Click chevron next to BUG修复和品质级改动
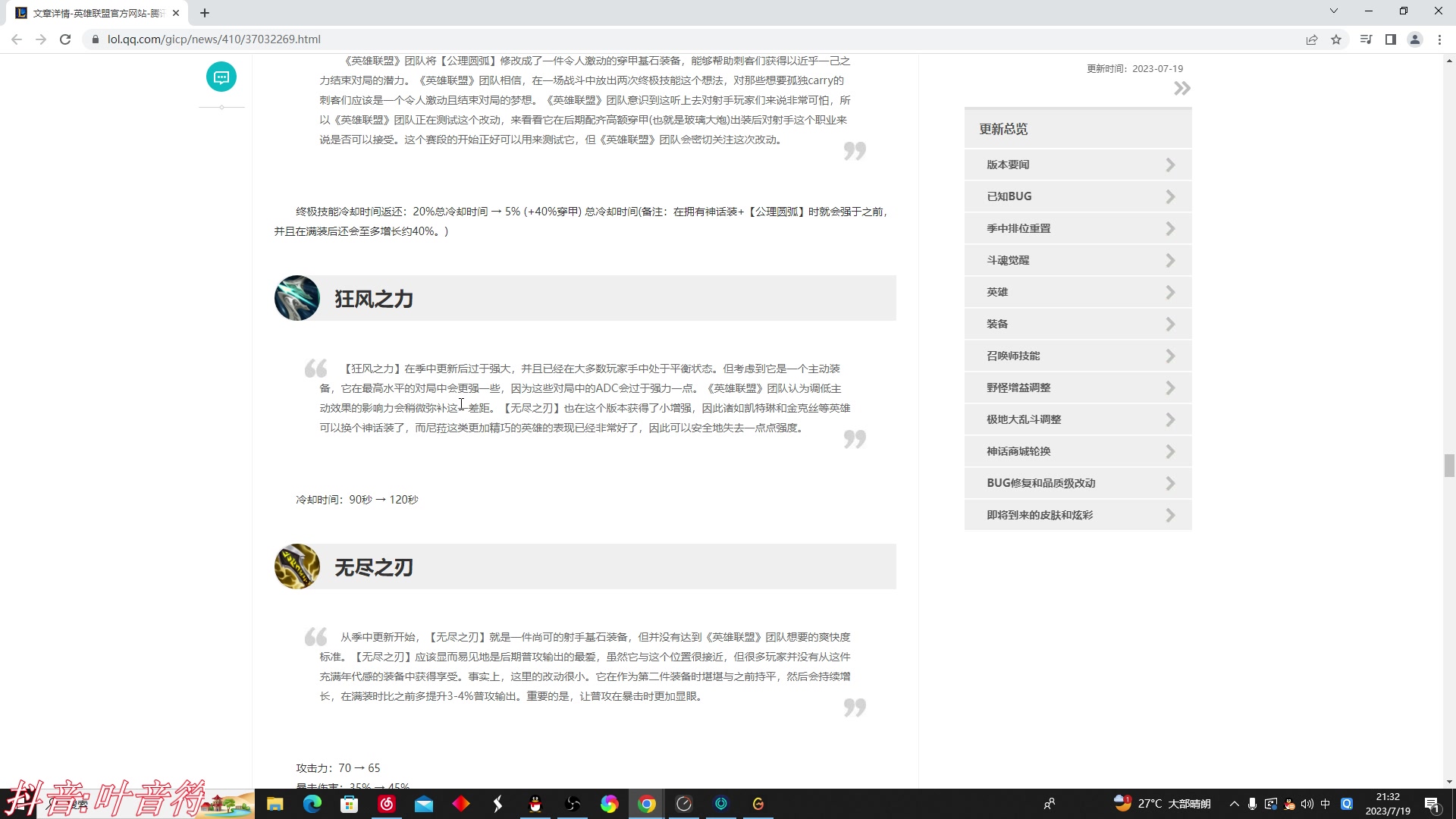The width and height of the screenshot is (1456, 819). (x=1170, y=483)
